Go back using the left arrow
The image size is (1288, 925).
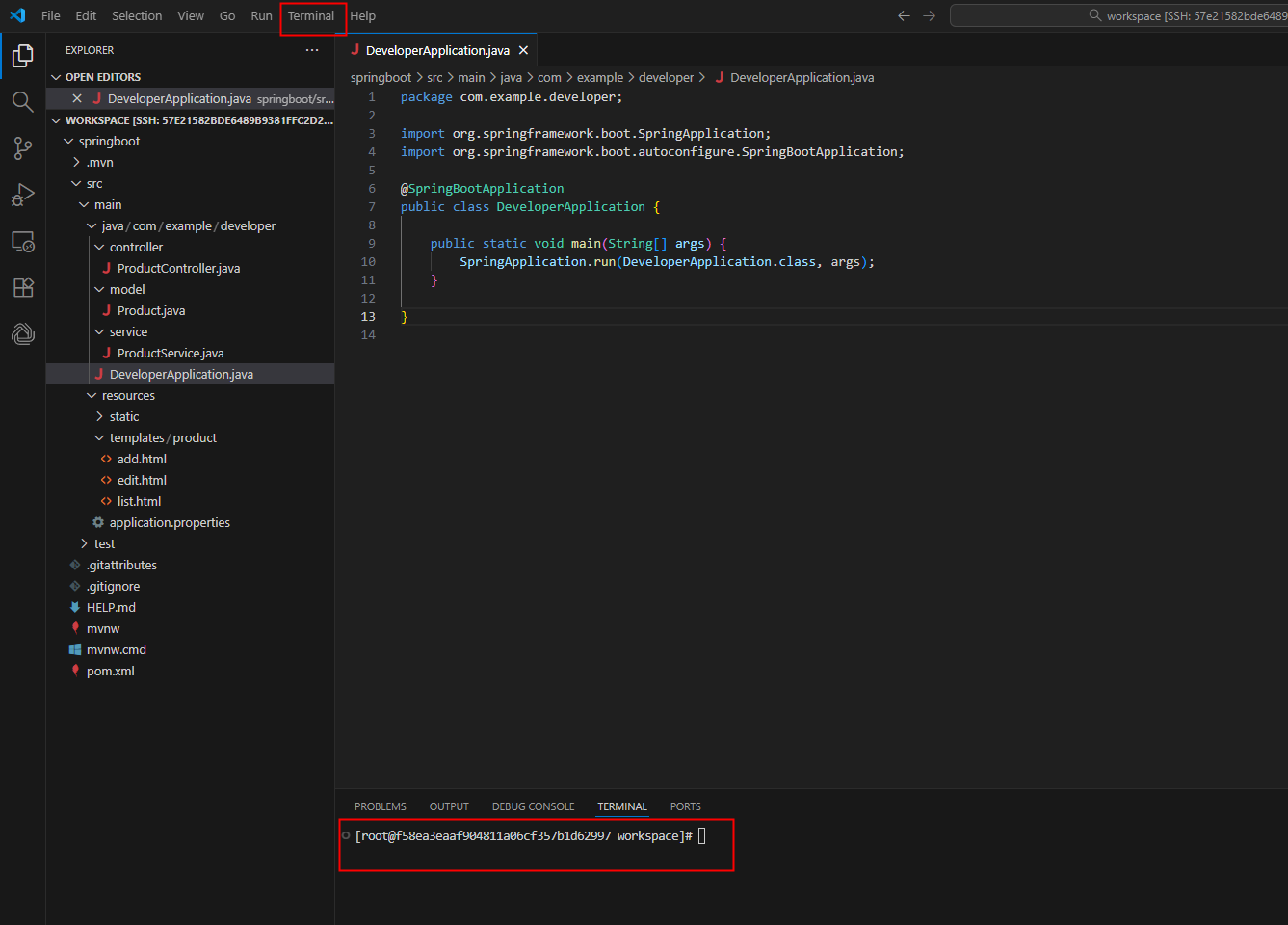pos(904,15)
